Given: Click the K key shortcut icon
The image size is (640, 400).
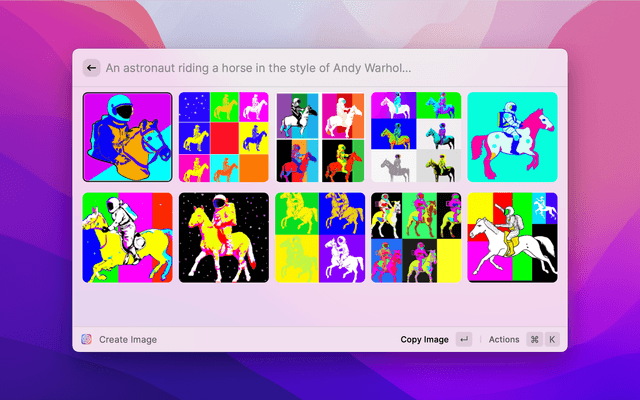Looking at the screenshot, I should [x=551, y=339].
